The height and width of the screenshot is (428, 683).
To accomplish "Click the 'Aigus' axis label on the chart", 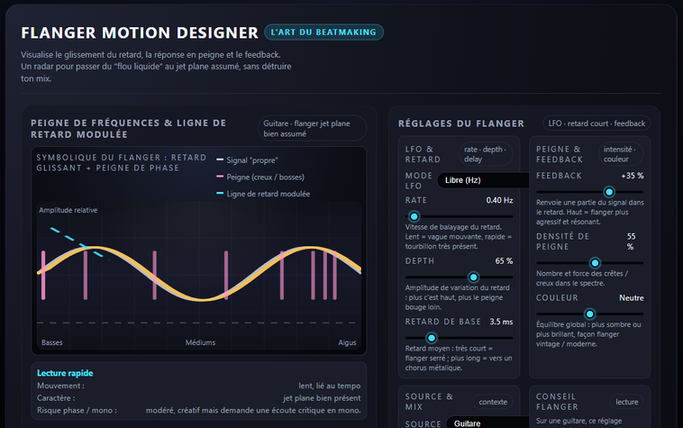I will point(347,343).
